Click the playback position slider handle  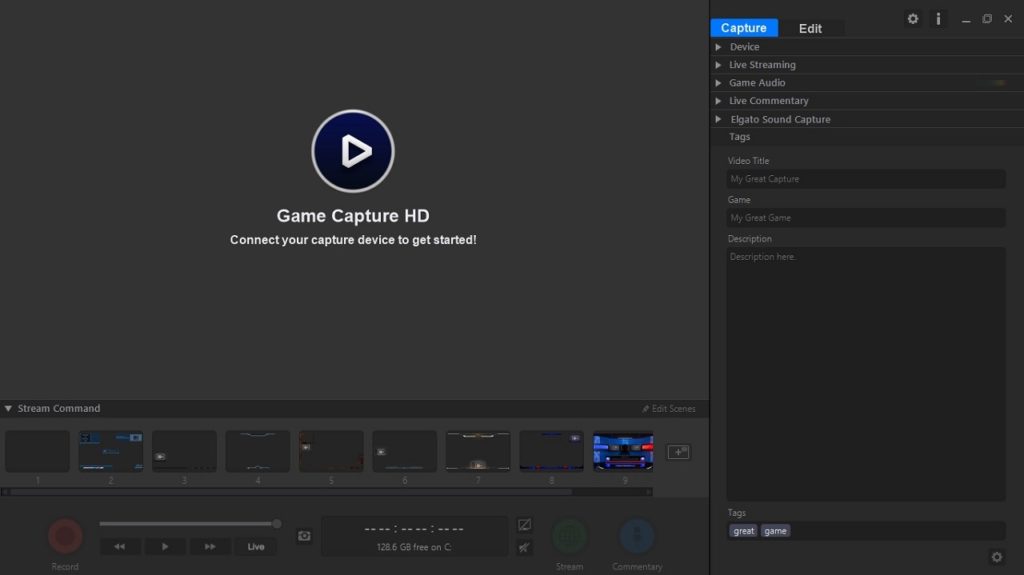pyautogui.click(x=277, y=523)
